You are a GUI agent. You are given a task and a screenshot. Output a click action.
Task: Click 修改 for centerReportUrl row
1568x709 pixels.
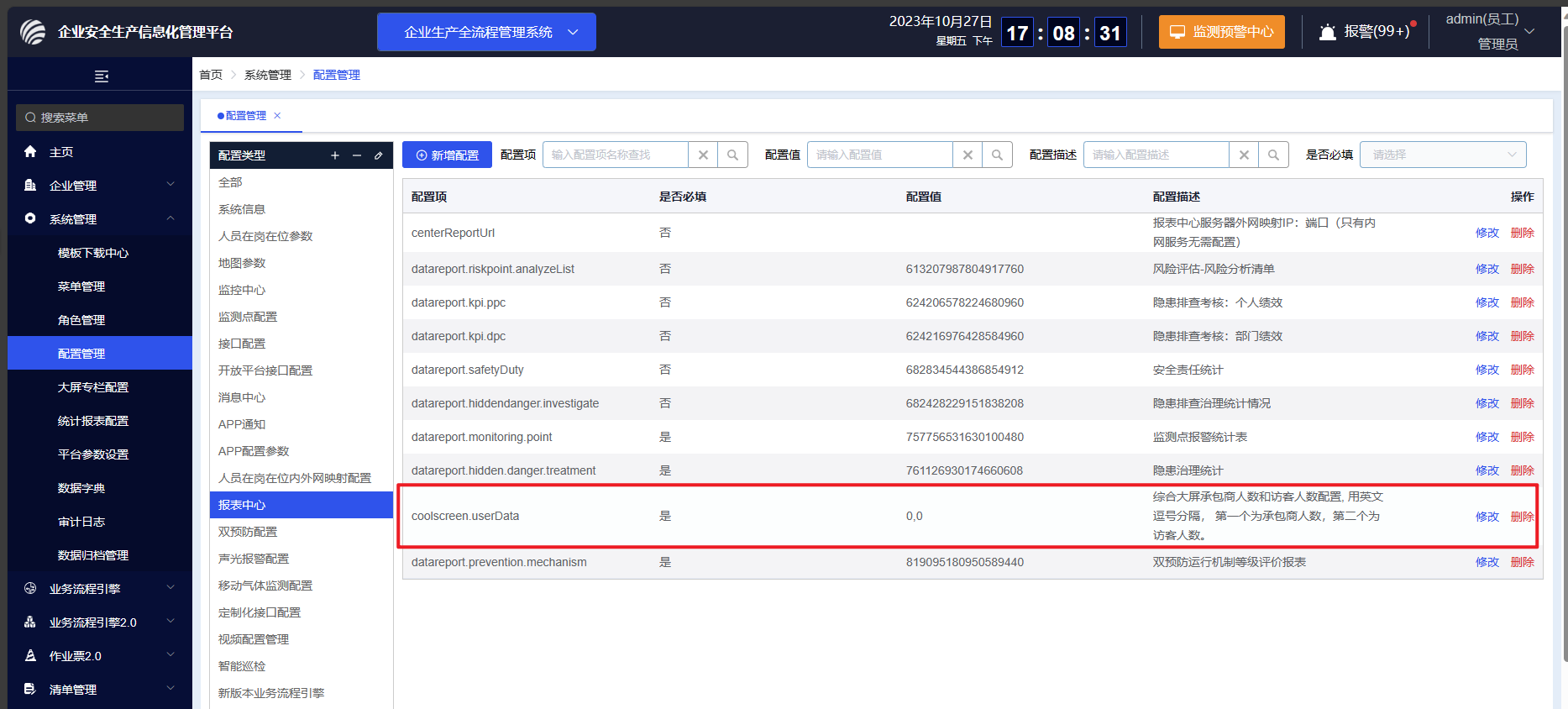[x=1487, y=233]
